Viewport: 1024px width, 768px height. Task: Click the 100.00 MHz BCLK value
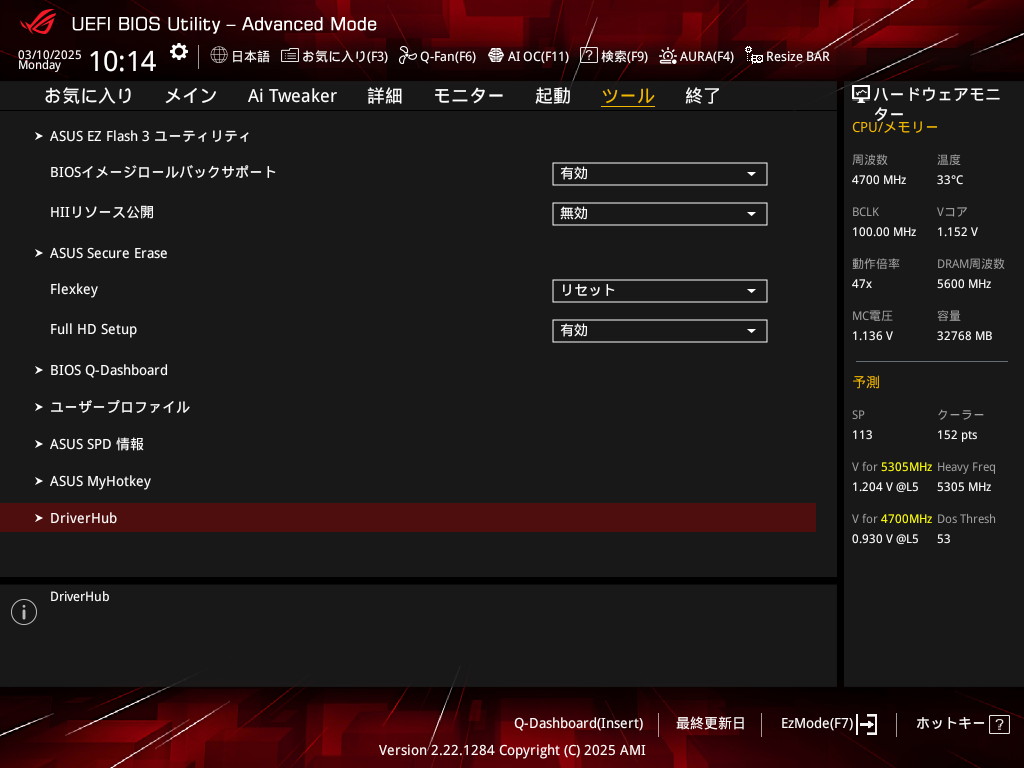coord(884,232)
